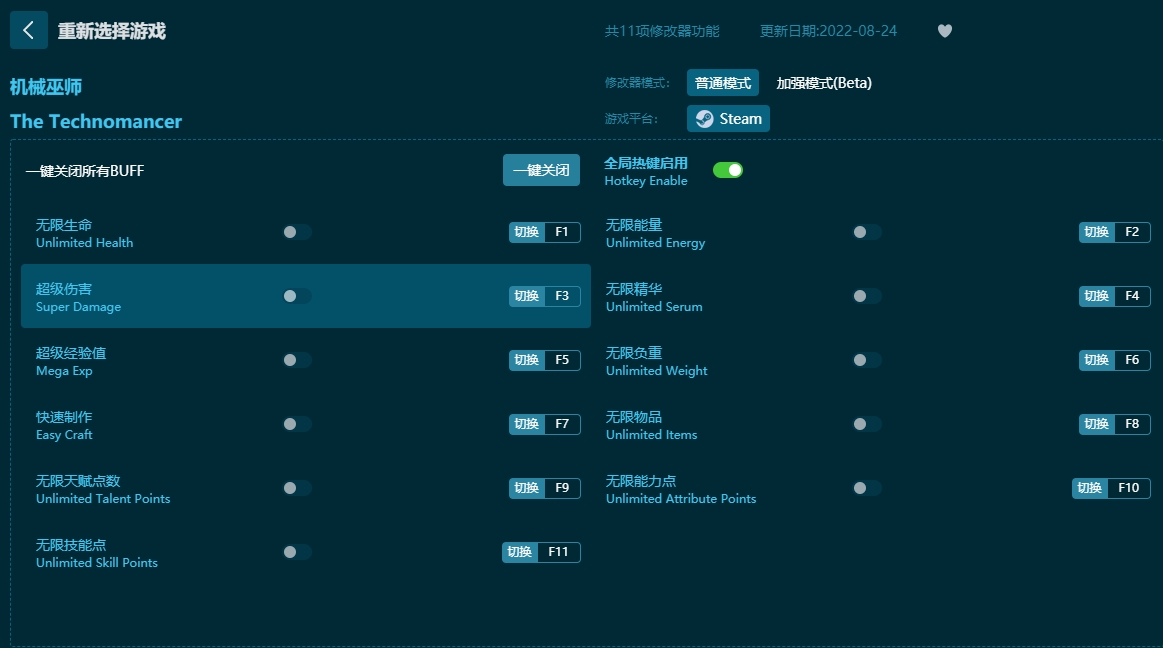Click the Unlimited Attribute Points label
This screenshot has width=1163, height=648.
click(681, 499)
